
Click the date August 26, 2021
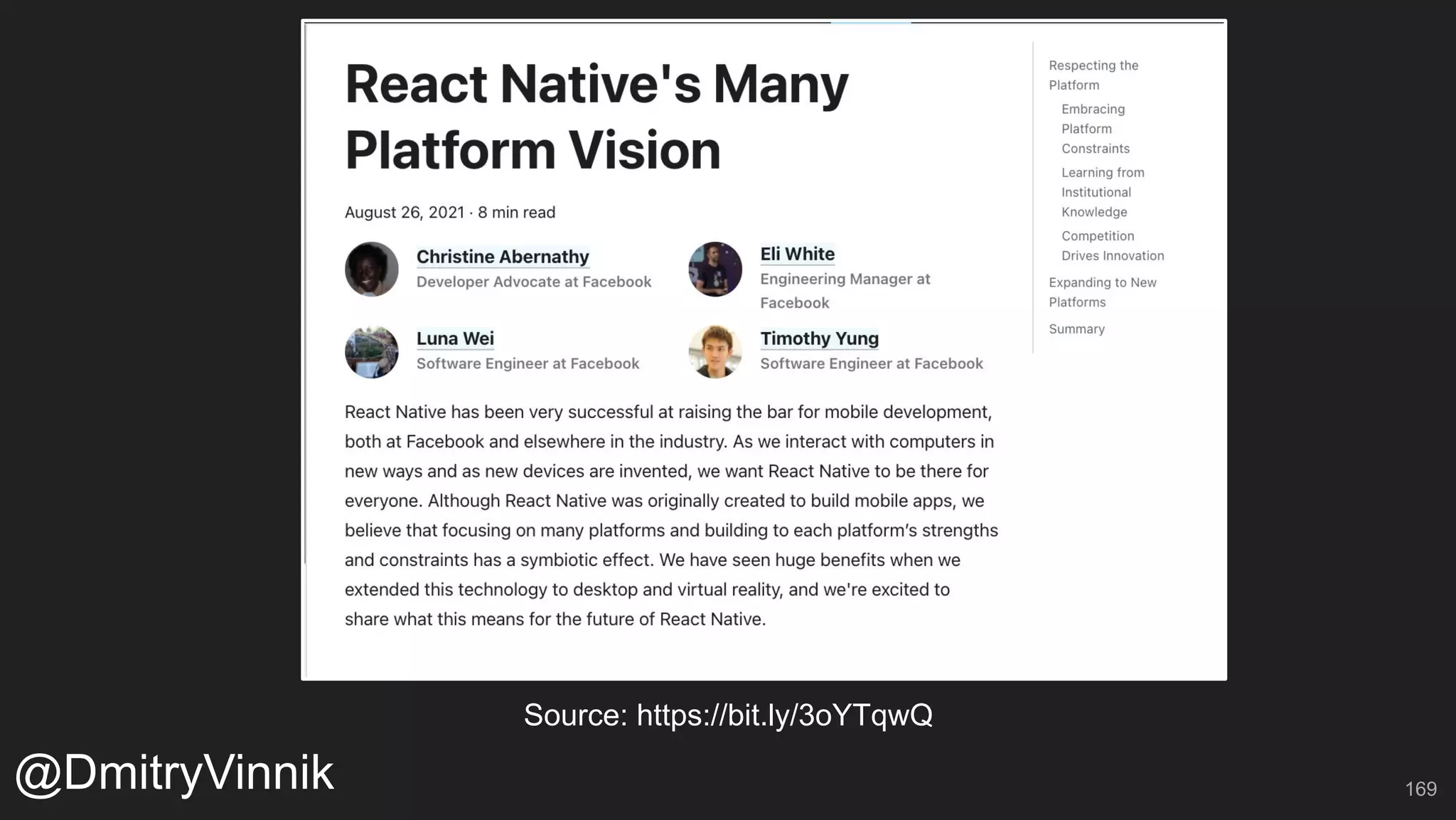point(405,213)
